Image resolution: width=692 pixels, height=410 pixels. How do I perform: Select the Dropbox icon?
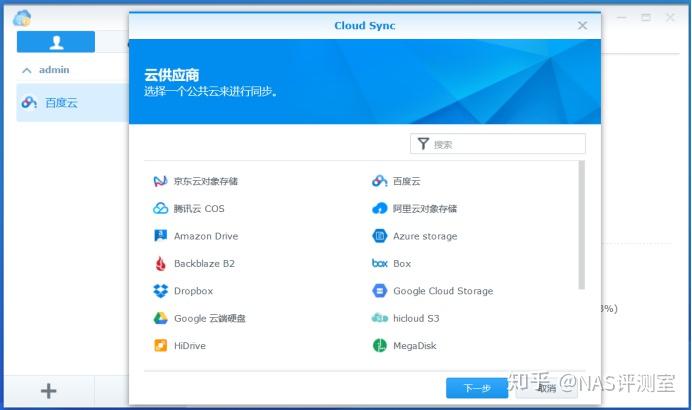160,291
